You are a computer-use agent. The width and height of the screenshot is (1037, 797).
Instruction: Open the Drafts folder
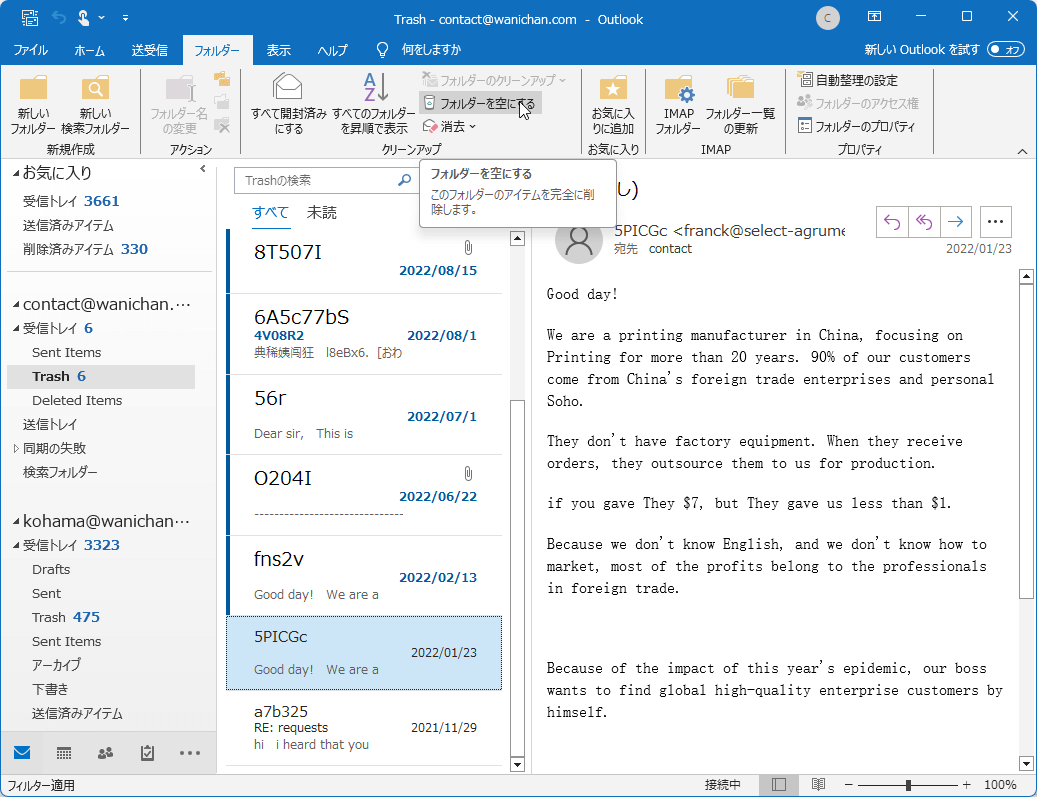tap(51, 569)
